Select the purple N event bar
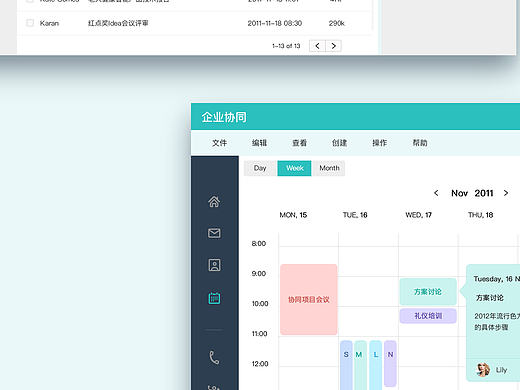The height and width of the screenshot is (390, 520). (390, 363)
